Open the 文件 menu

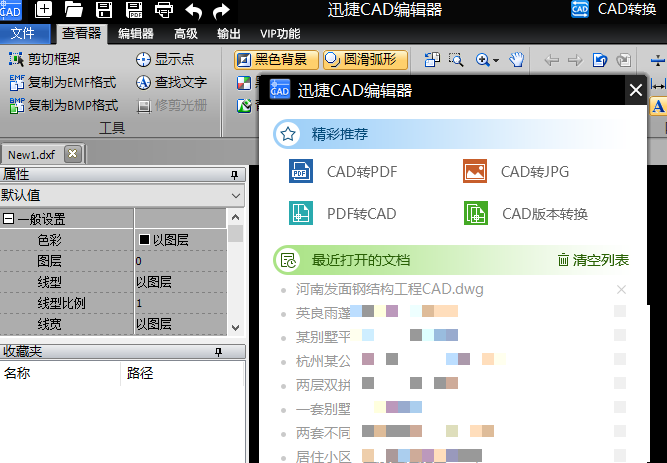[x=23, y=34]
